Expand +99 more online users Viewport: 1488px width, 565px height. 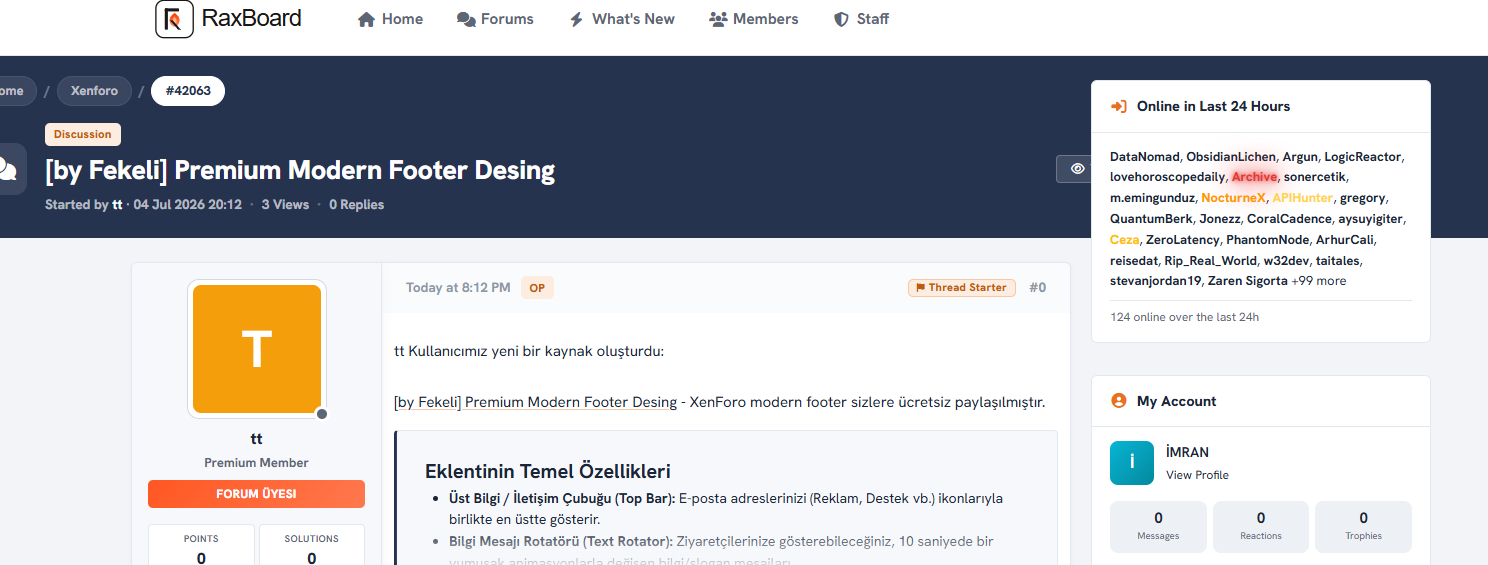click(1319, 281)
